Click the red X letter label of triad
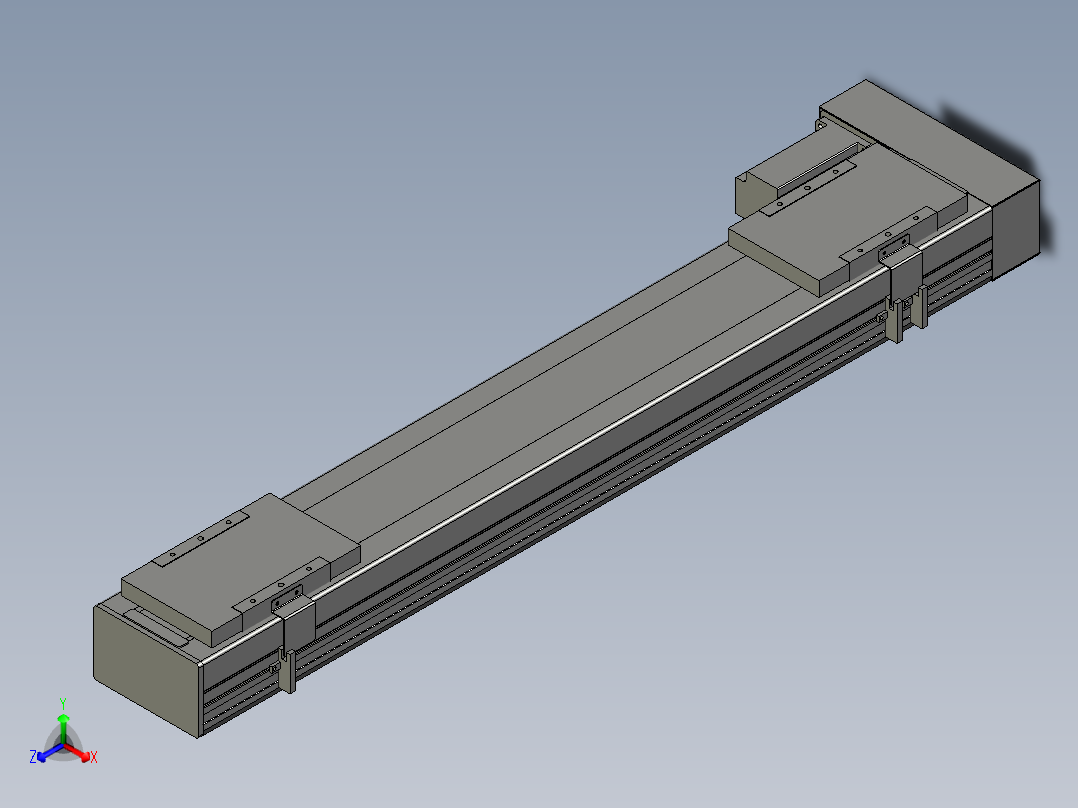The image size is (1078, 808). coord(93,758)
